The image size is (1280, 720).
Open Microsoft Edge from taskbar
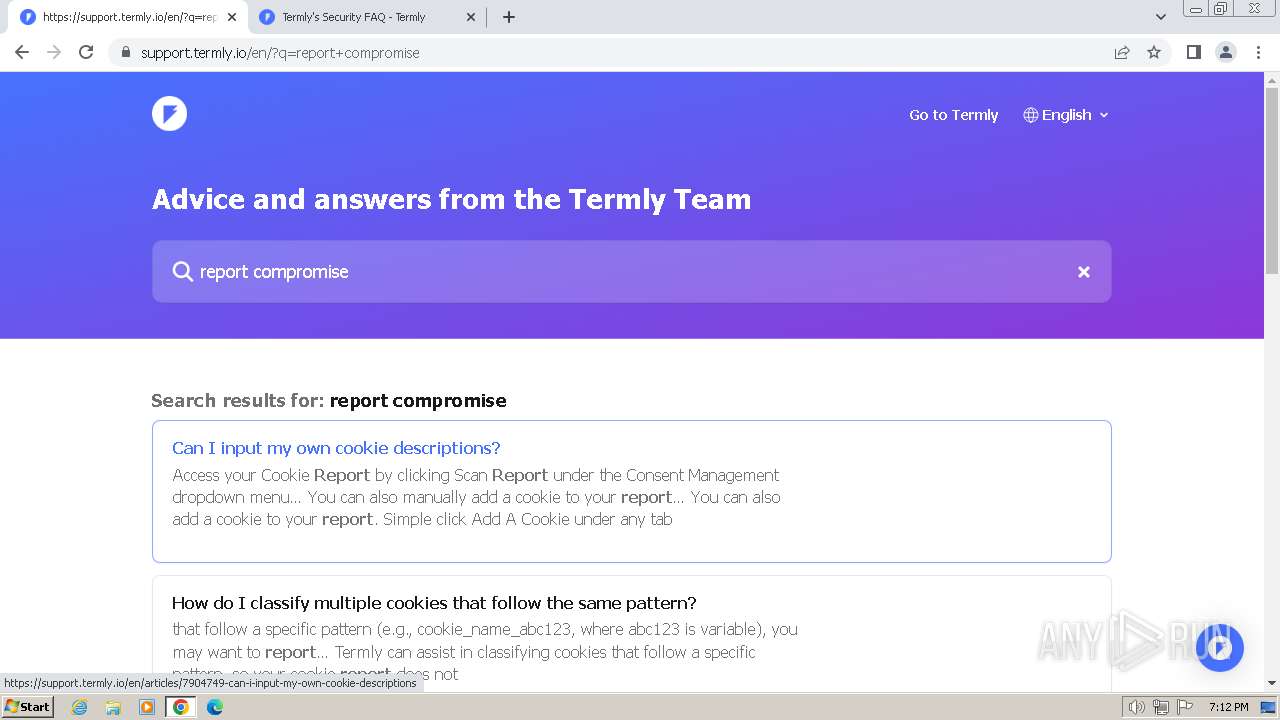pyautogui.click(x=215, y=707)
